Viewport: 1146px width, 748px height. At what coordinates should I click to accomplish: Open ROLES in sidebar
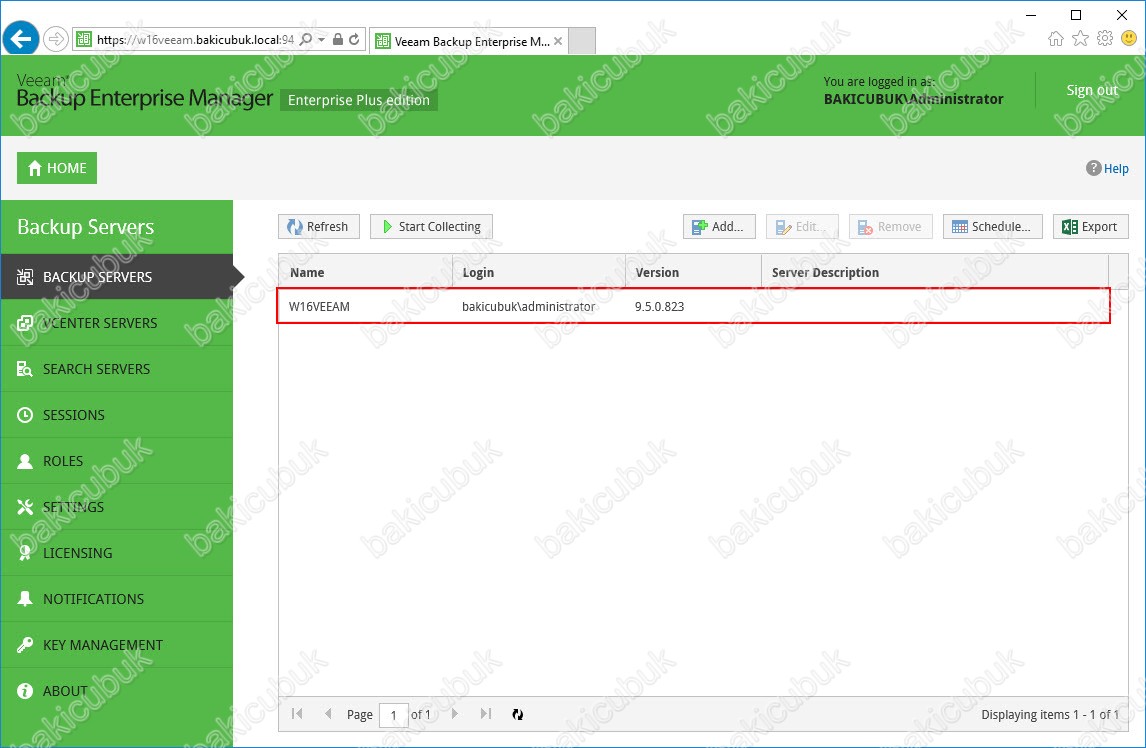(x=117, y=461)
